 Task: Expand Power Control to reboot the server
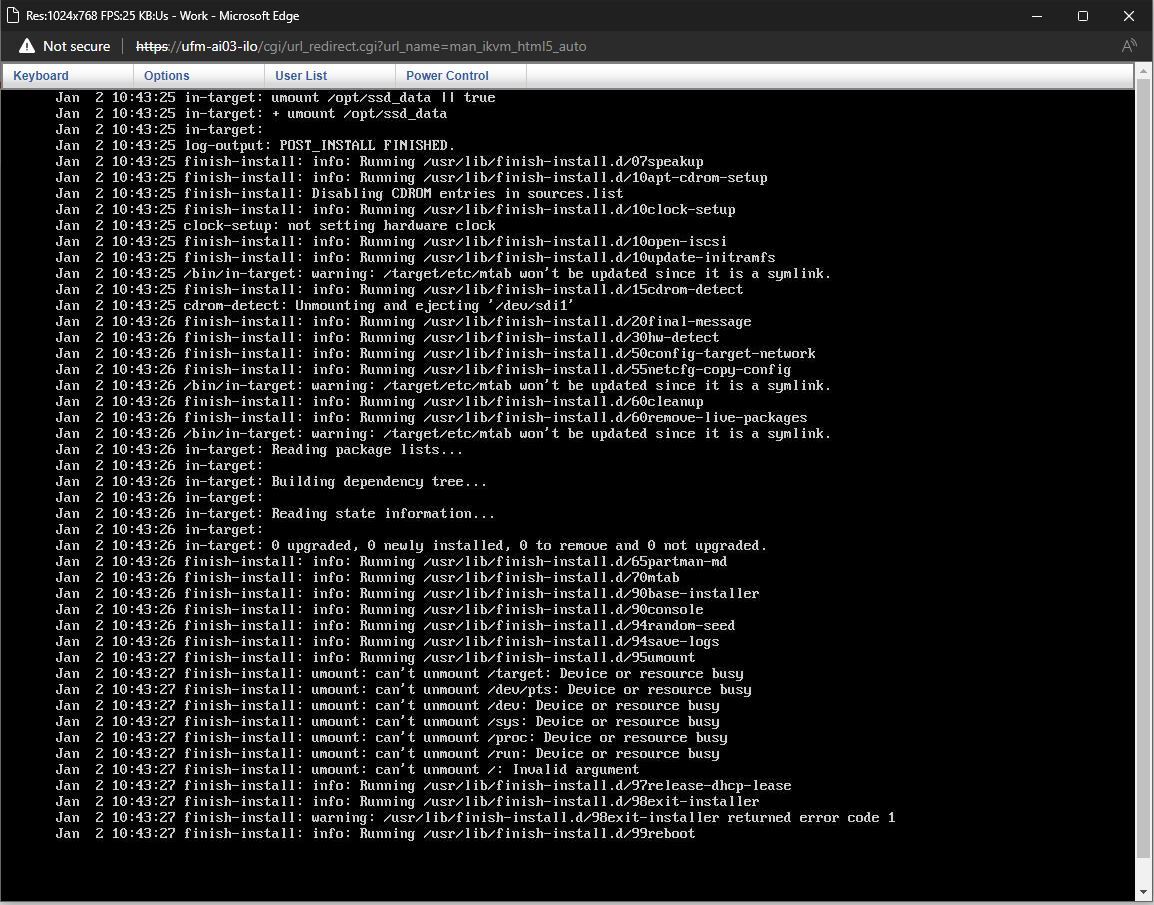(446, 75)
